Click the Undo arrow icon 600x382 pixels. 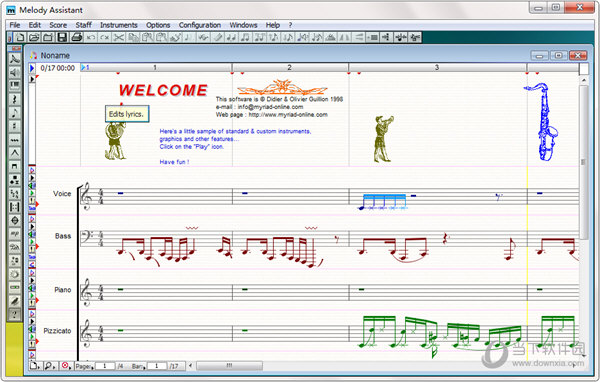coord(91,37)
